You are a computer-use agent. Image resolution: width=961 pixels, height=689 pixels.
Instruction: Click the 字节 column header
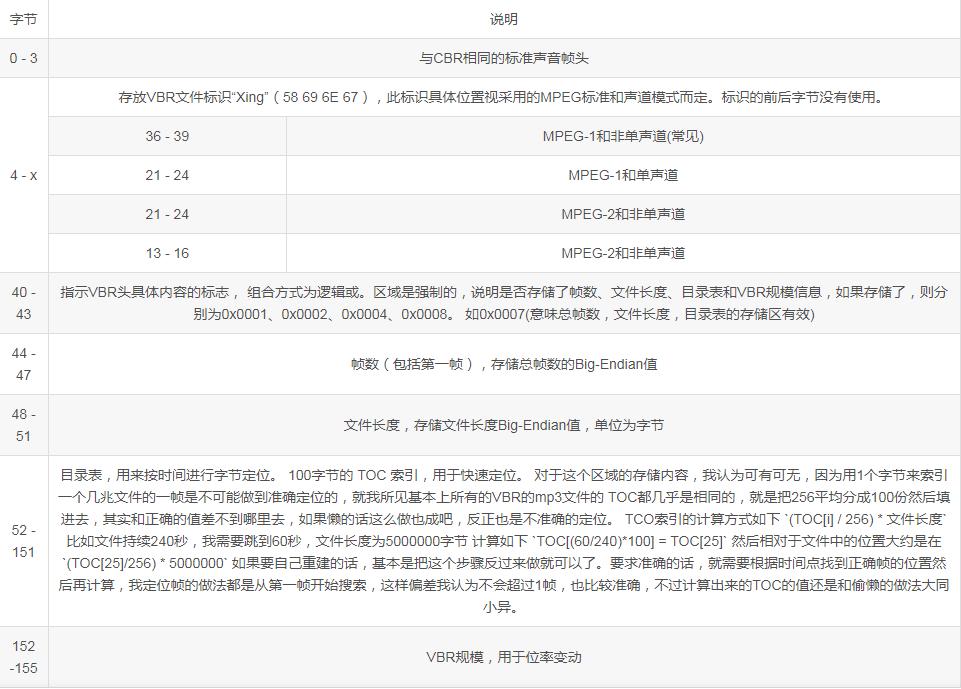click(25, 17)
